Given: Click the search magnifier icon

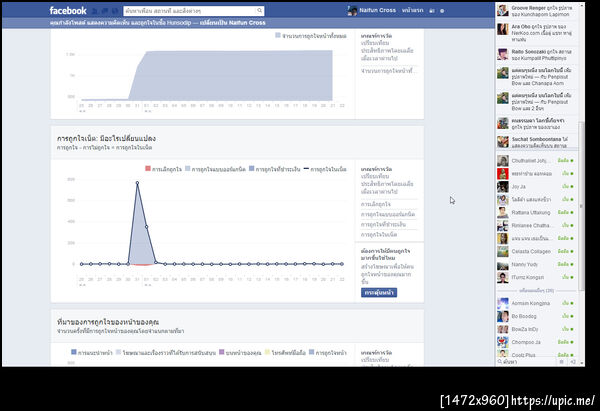Looking at the screenshot, I should (259, 11).
